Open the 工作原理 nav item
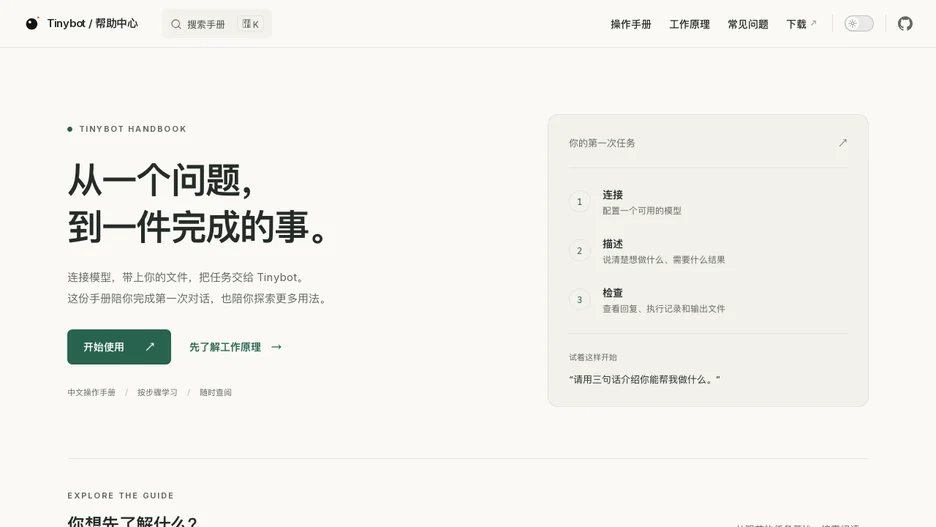Screen dimensions: 936x527 point(689,24)
